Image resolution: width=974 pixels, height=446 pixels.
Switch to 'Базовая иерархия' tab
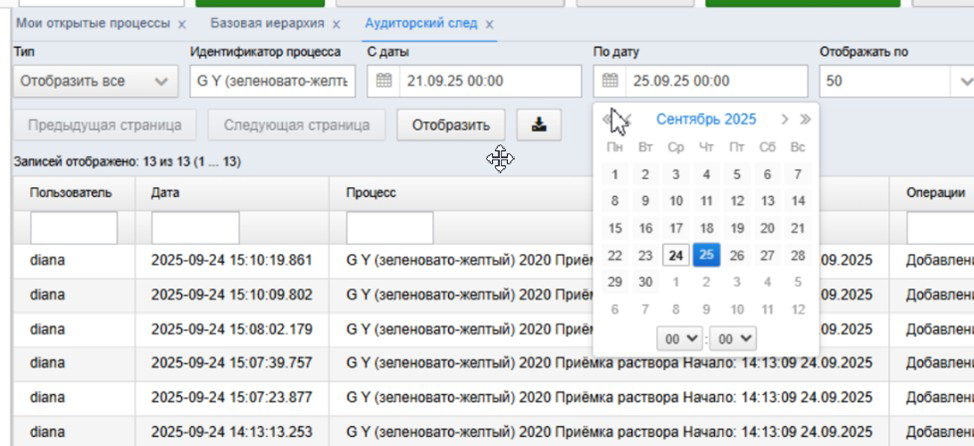coord(267,24)
